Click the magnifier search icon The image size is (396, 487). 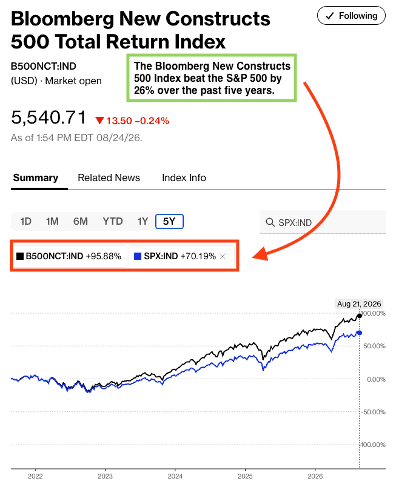click(270, 222)
